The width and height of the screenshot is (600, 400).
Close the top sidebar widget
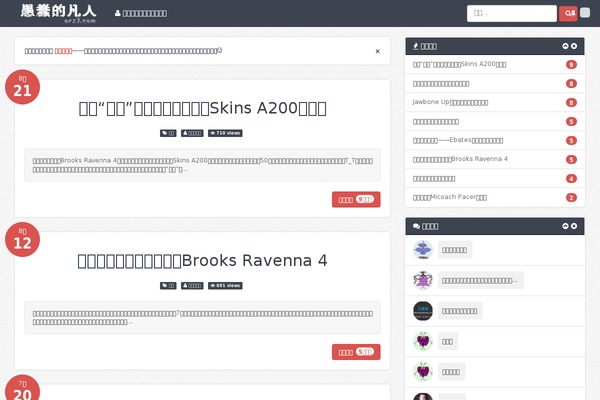pos(574,46)
